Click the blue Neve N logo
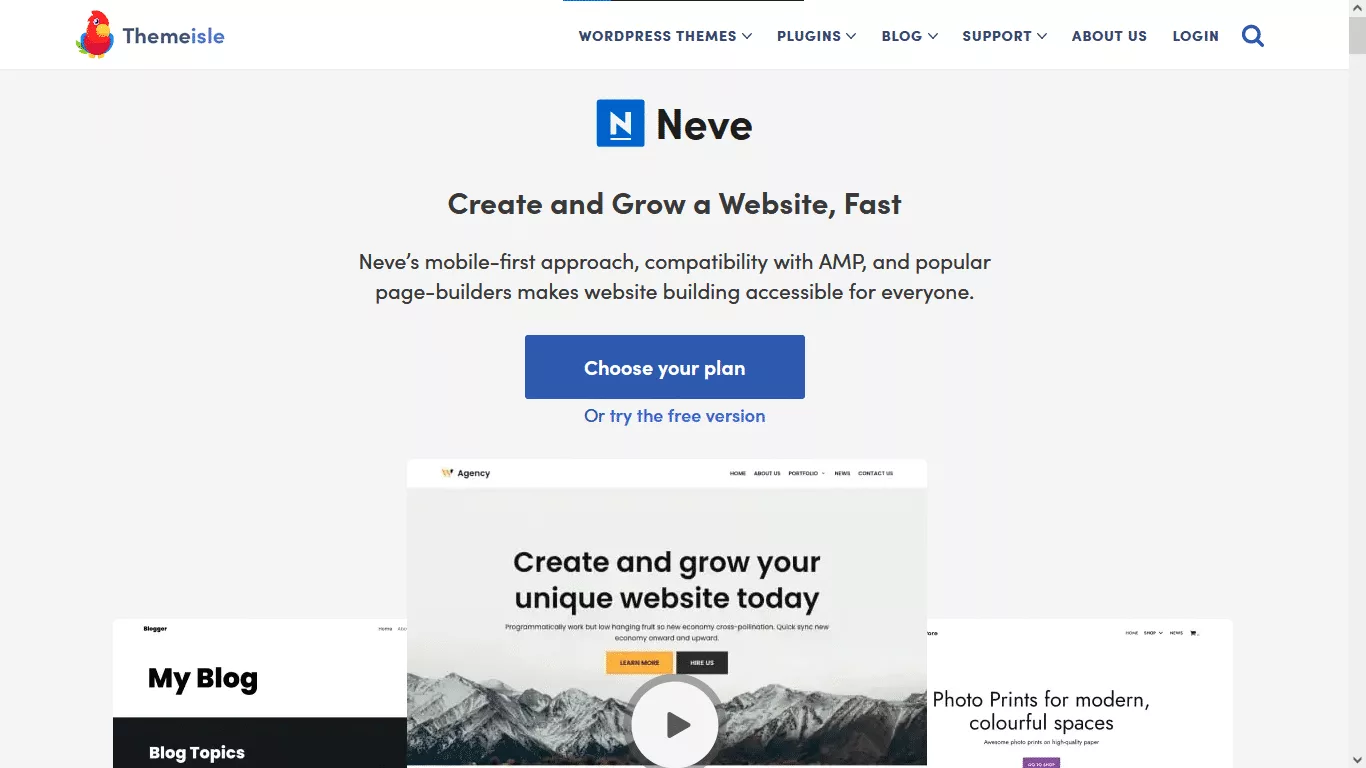The image size is (1366, 768). click(620, 124)
